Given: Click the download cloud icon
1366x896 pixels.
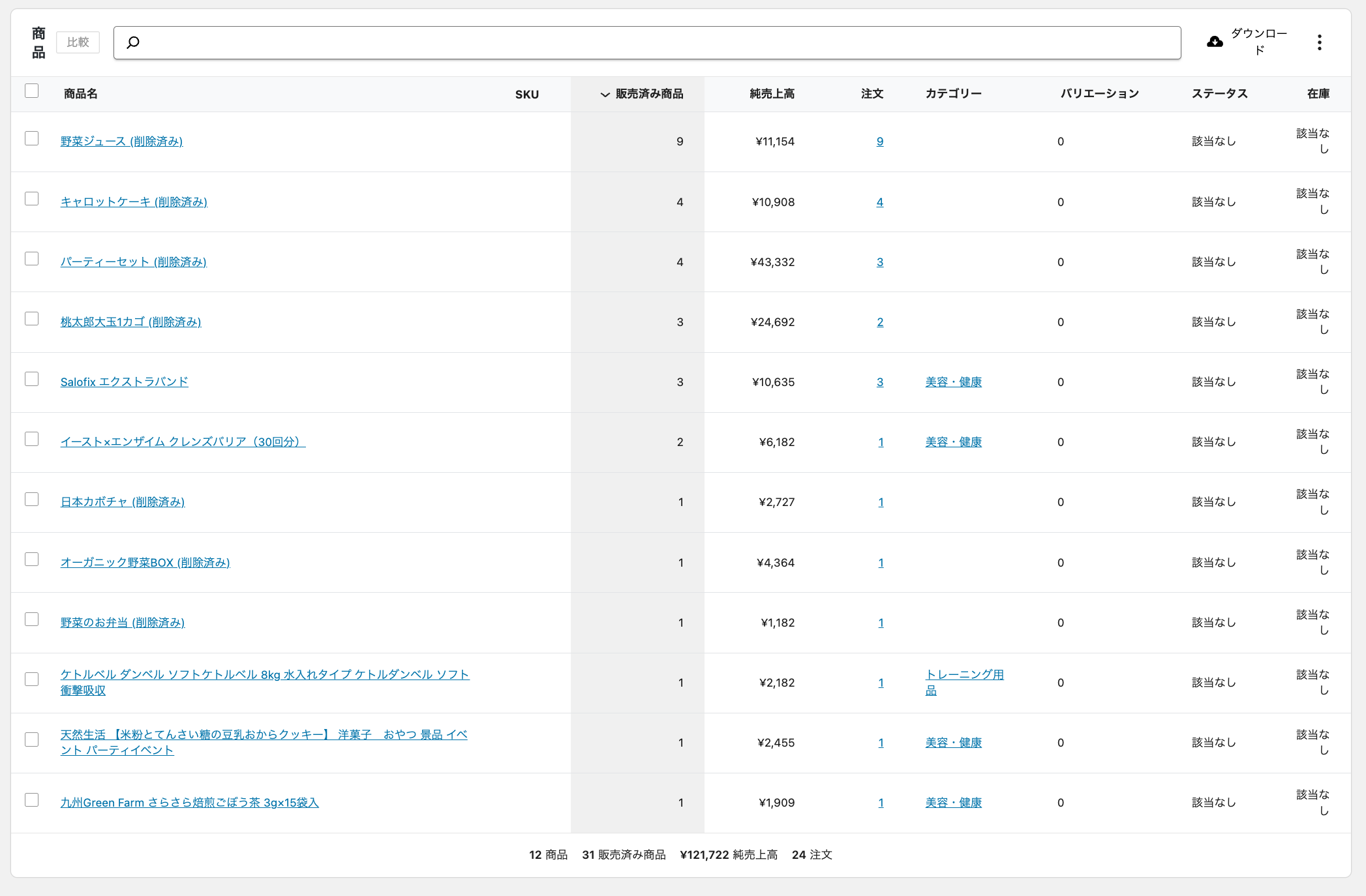Looking at the screenshot, I should point(1215,42).
